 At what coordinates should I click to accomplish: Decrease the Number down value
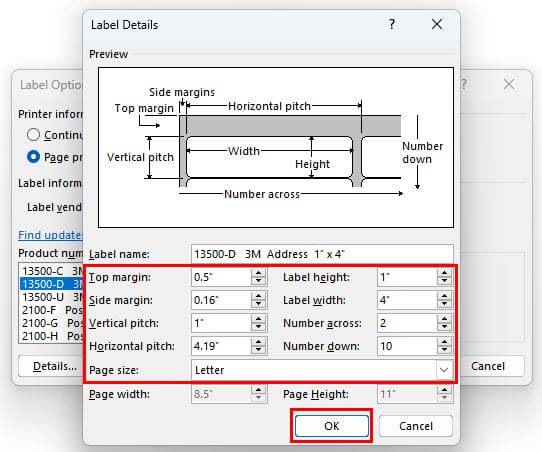point(445,350)
